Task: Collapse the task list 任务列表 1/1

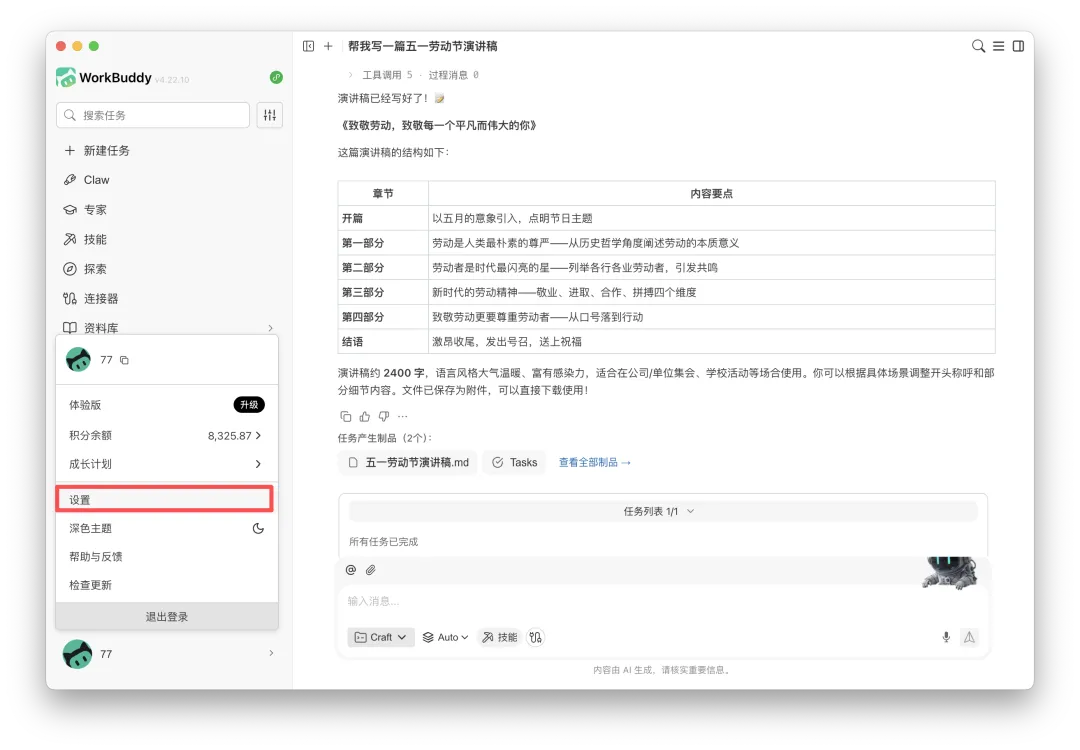Action: point(663,511)
